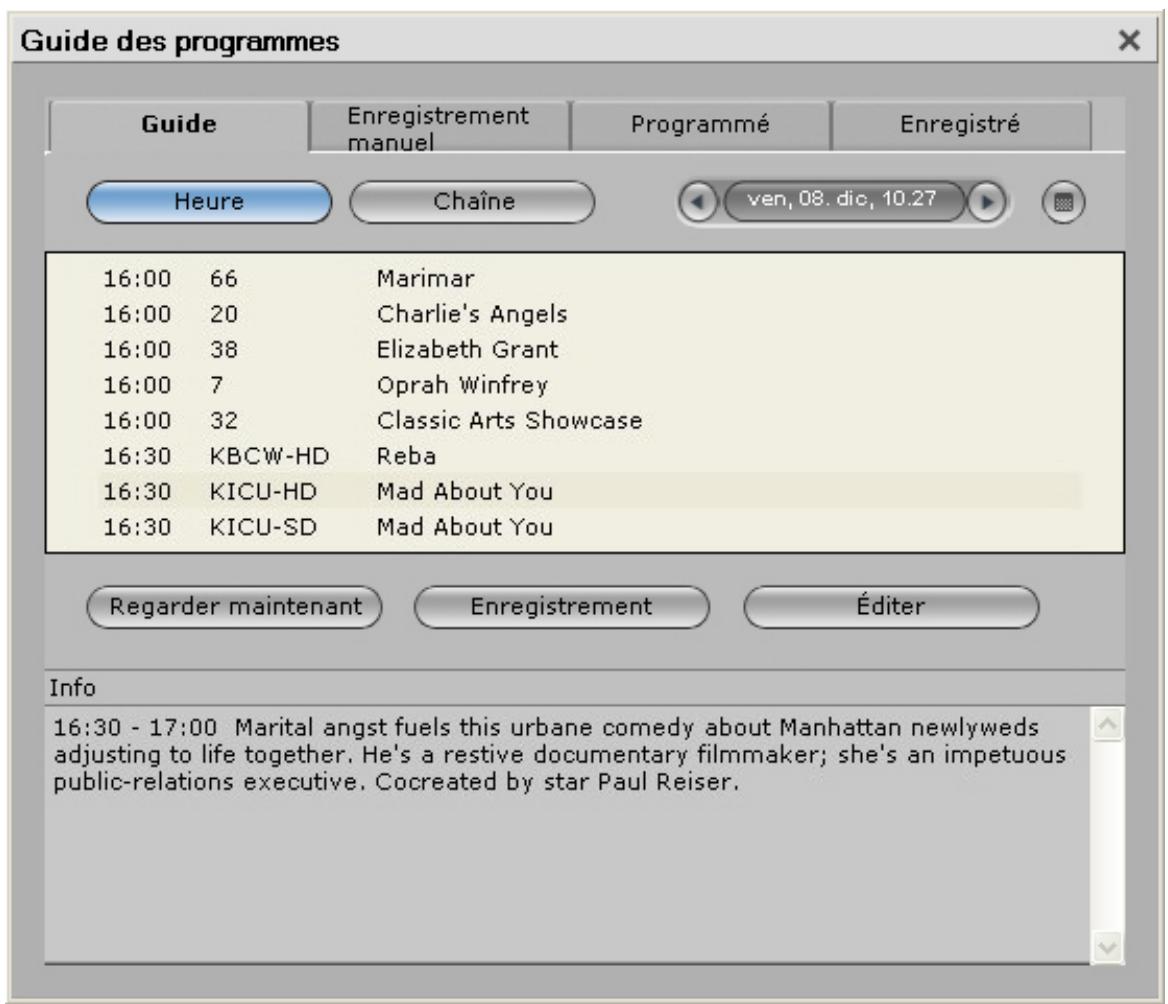Start recording with the Enregistrement button
Screen dimensions: 1168x1004
point(562,607)
